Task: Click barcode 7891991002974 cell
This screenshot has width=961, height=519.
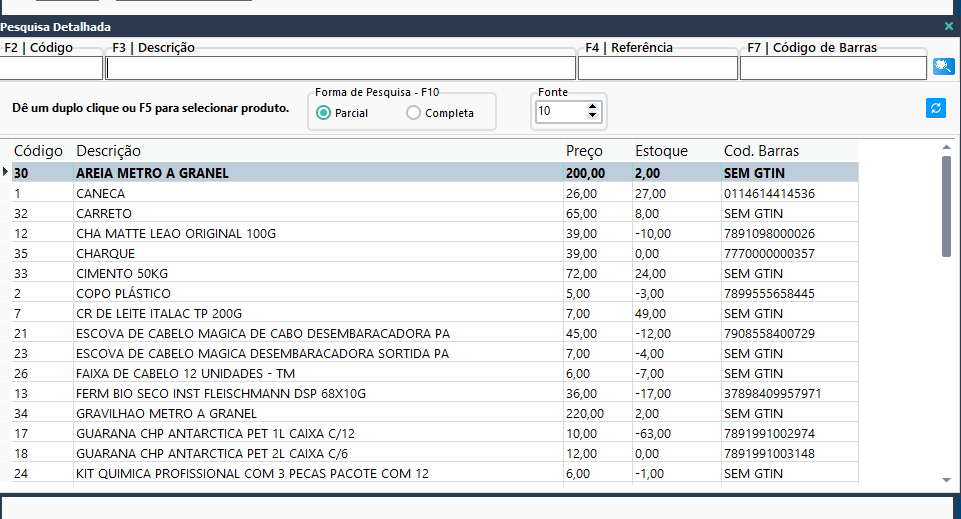Action: 789,433
